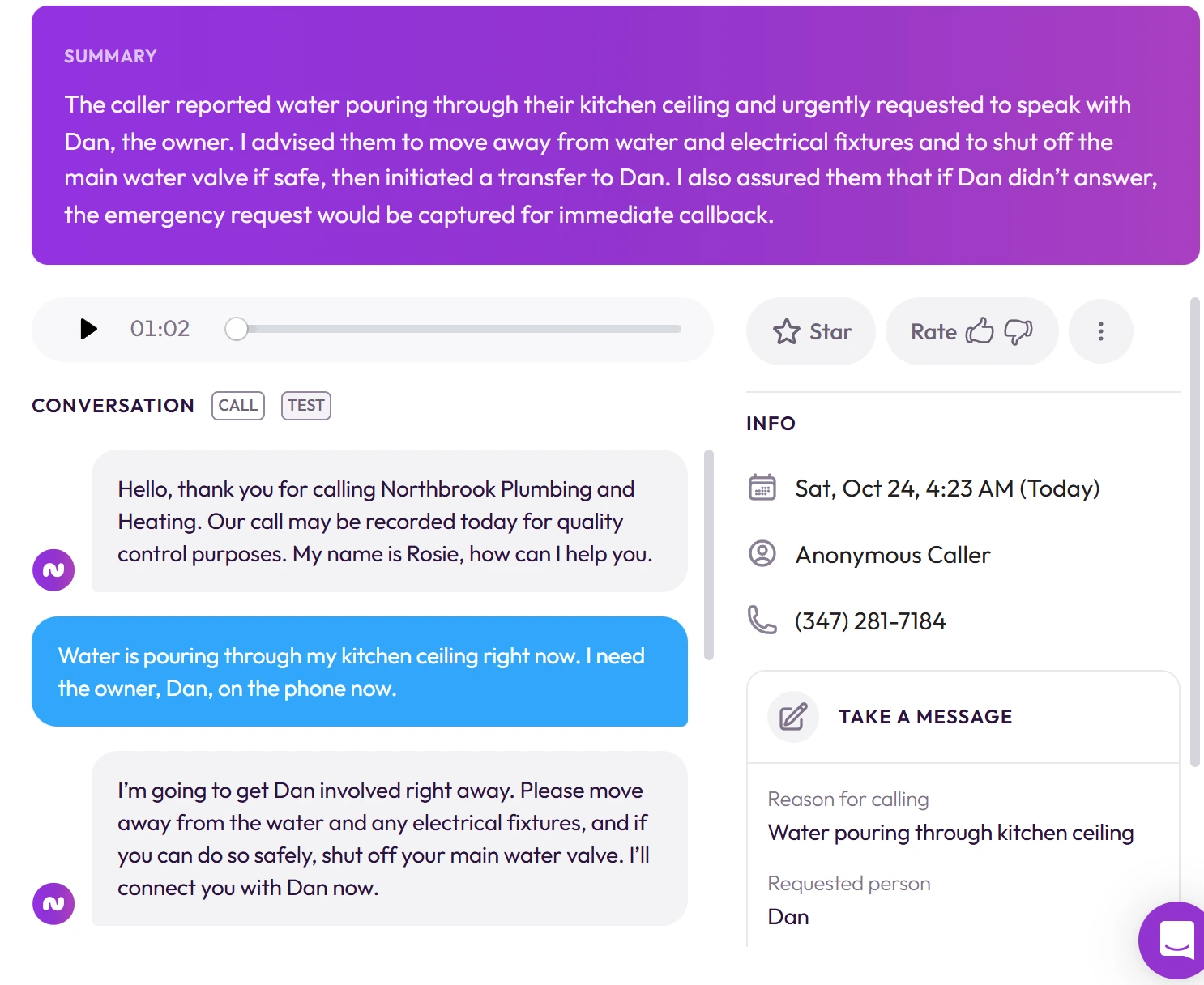Click the audio duration 01:02

pos(160,329)
